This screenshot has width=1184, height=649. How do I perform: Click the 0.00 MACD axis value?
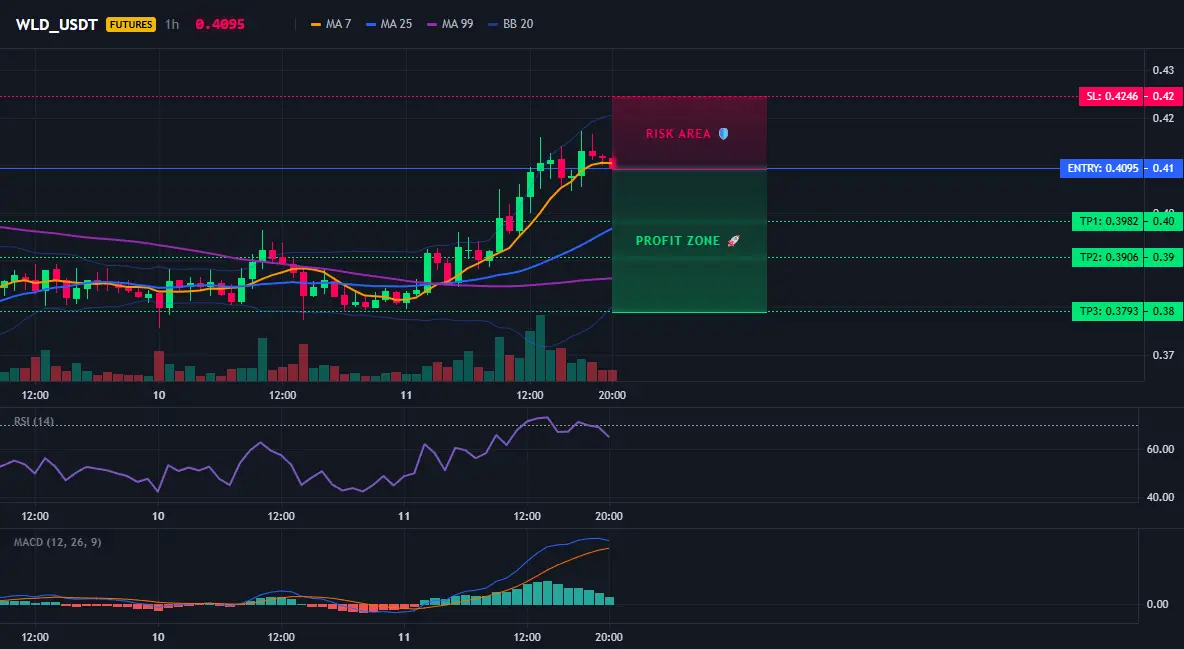[x=1158, y=604]
